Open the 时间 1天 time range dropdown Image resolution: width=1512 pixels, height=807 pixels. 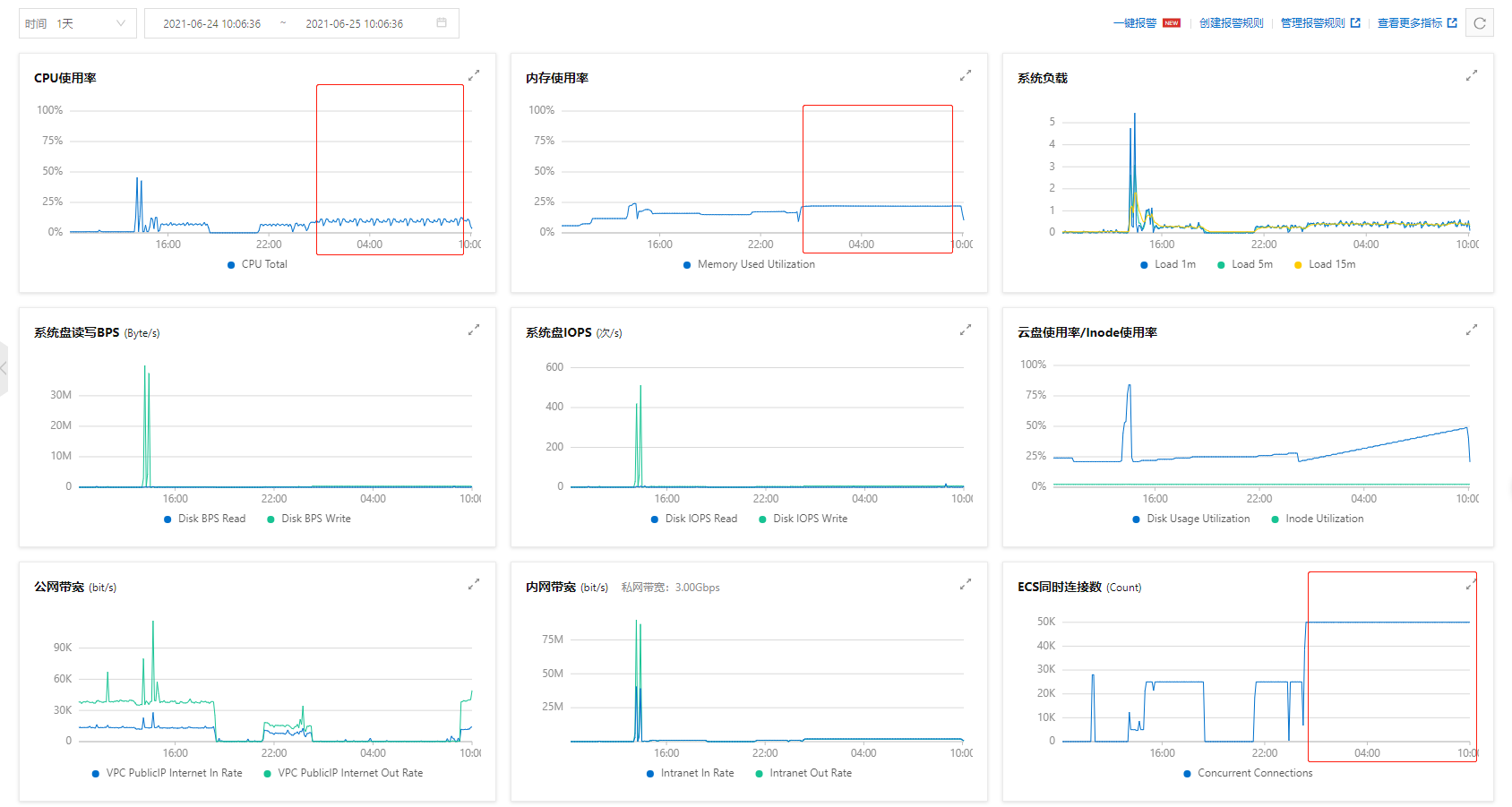[x=78, y=23]
